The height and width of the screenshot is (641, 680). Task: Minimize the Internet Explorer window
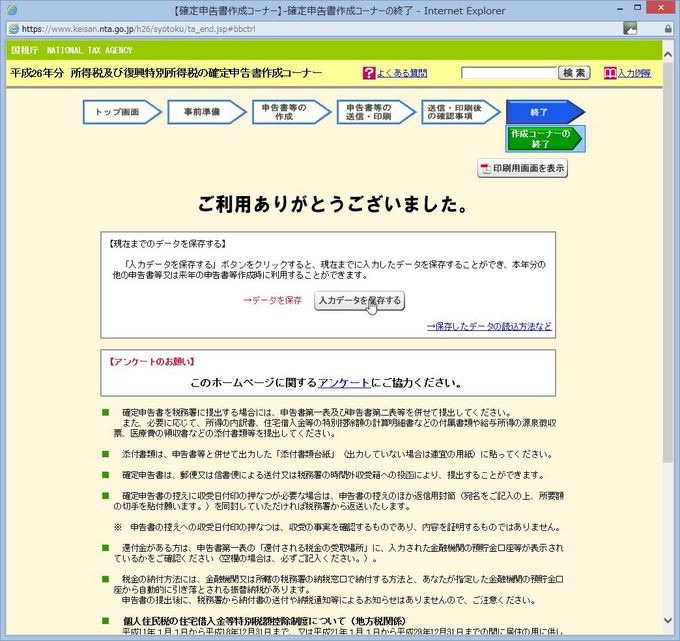pos(620,9)
